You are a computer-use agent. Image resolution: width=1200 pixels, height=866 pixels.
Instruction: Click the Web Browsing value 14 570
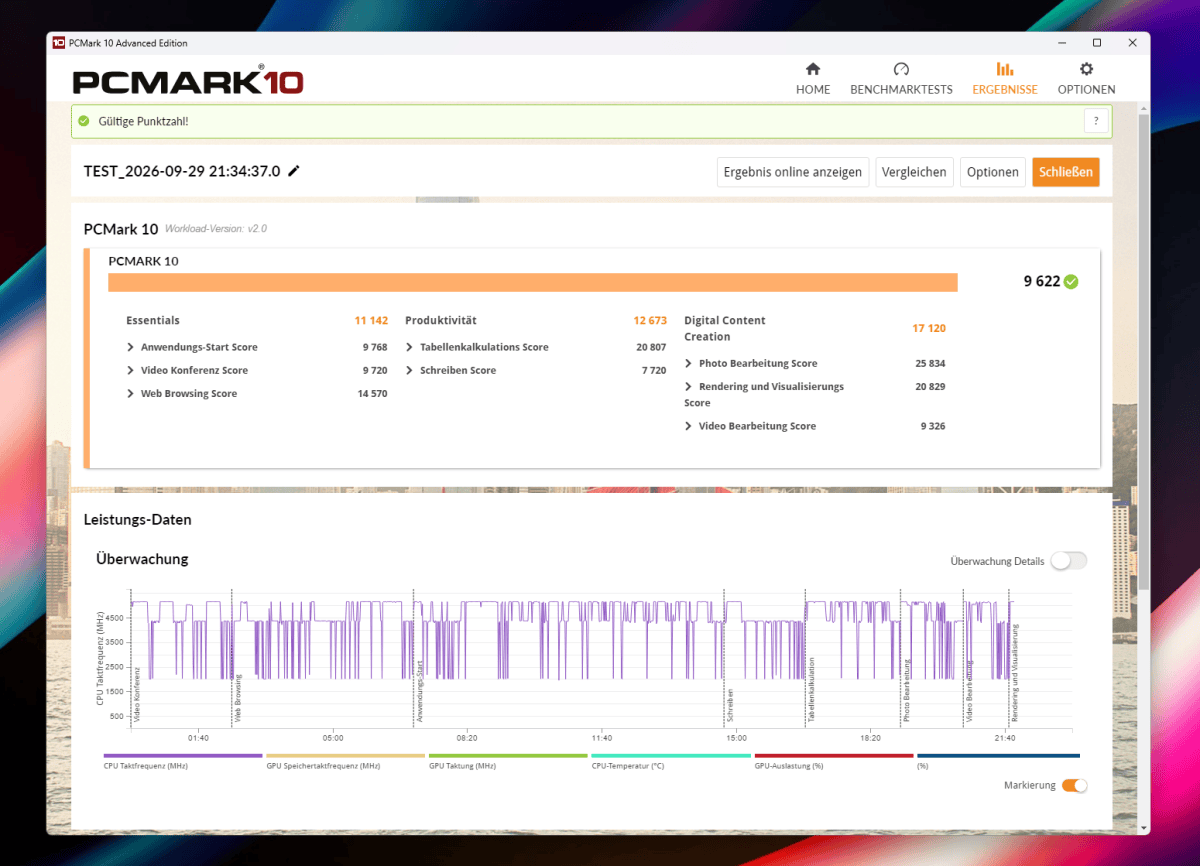372,393
